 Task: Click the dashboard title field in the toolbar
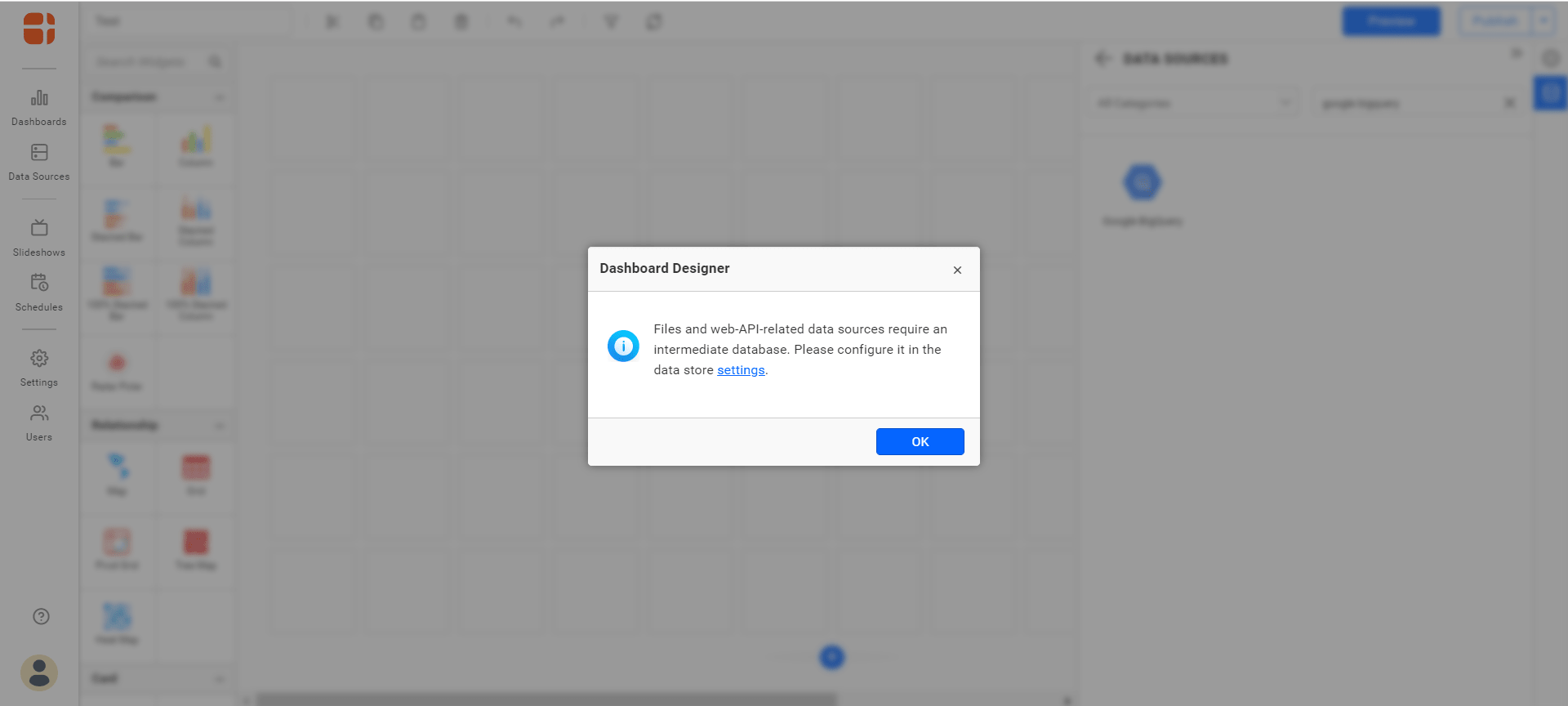point(189,21)
